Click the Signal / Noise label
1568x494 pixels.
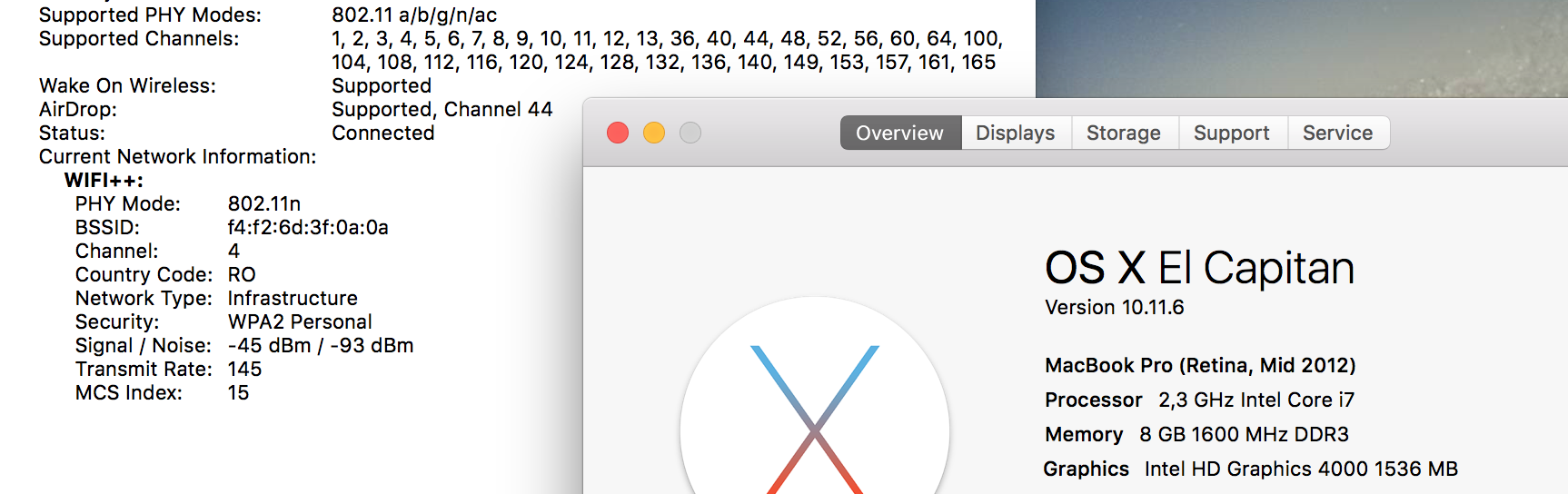[144, 345]
